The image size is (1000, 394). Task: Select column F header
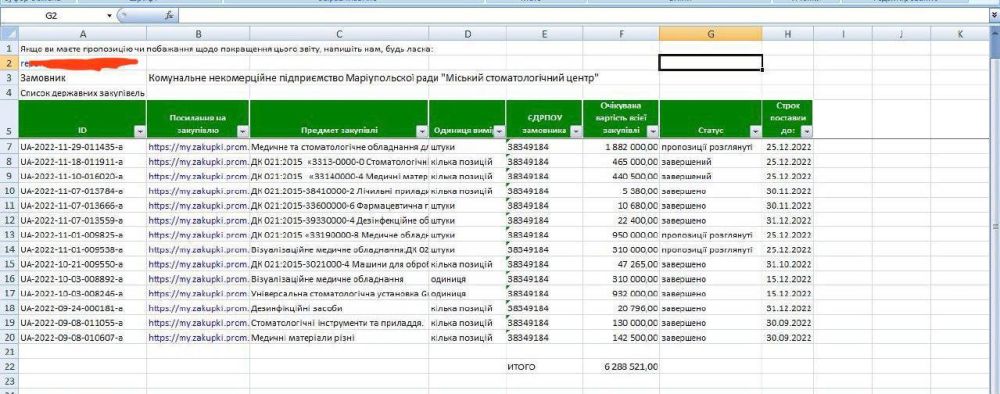point(621,34)
